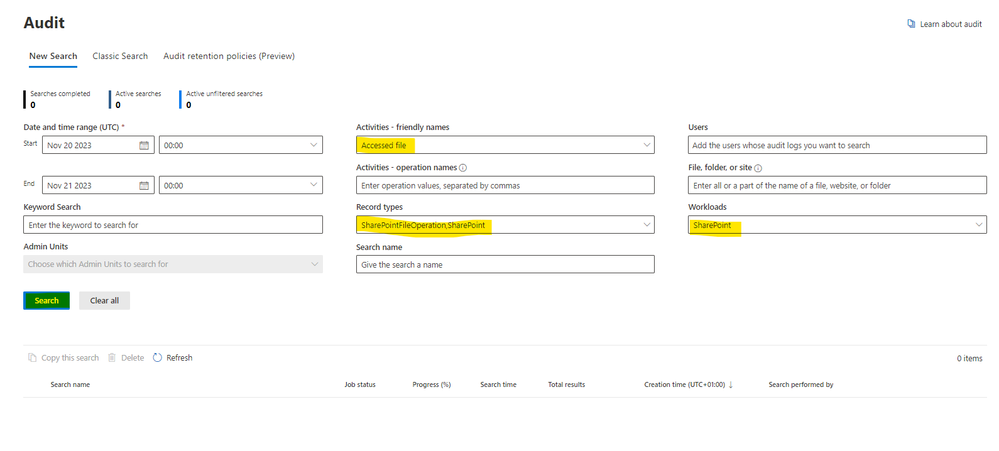This screenshot has width=999, height=451.
Task: Click the Copy this search icon
Action: point(32,358)
